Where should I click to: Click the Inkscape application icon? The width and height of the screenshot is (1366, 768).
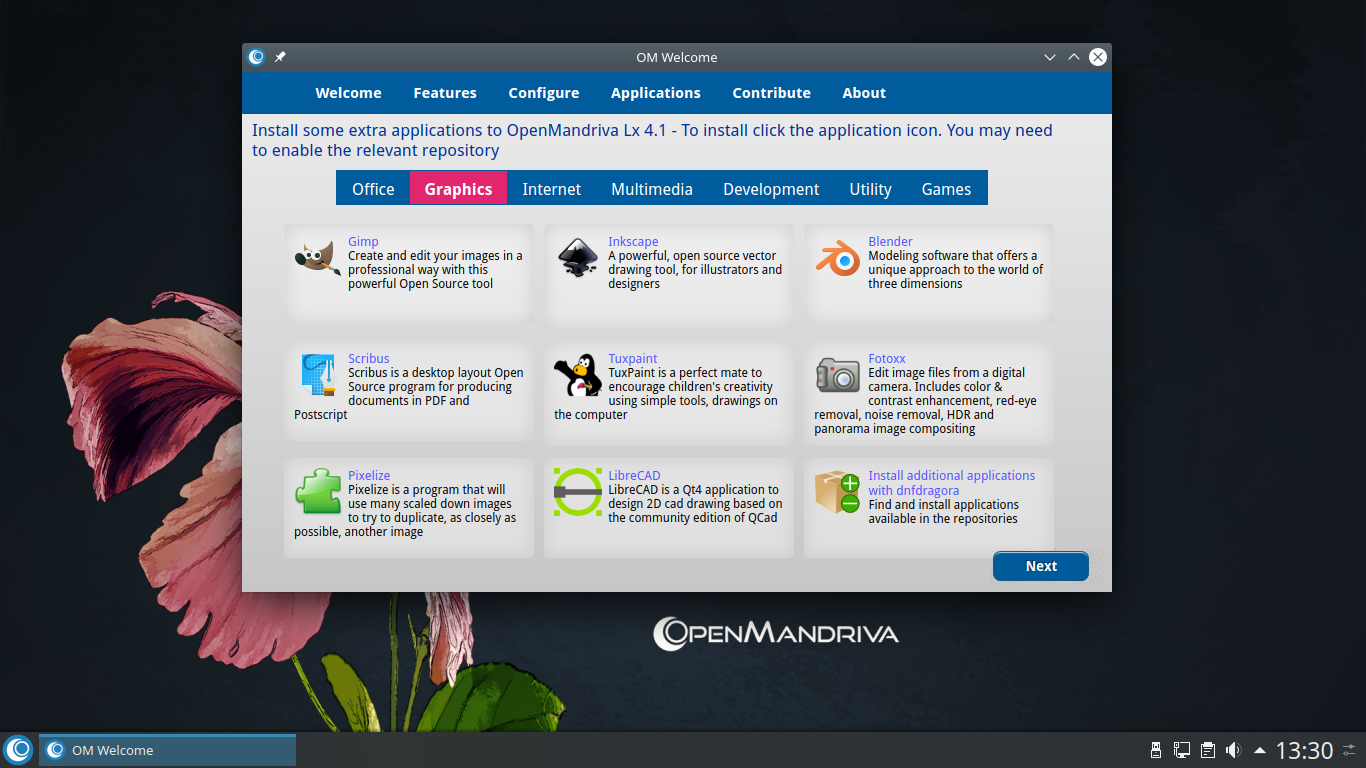tap(578, 259)
